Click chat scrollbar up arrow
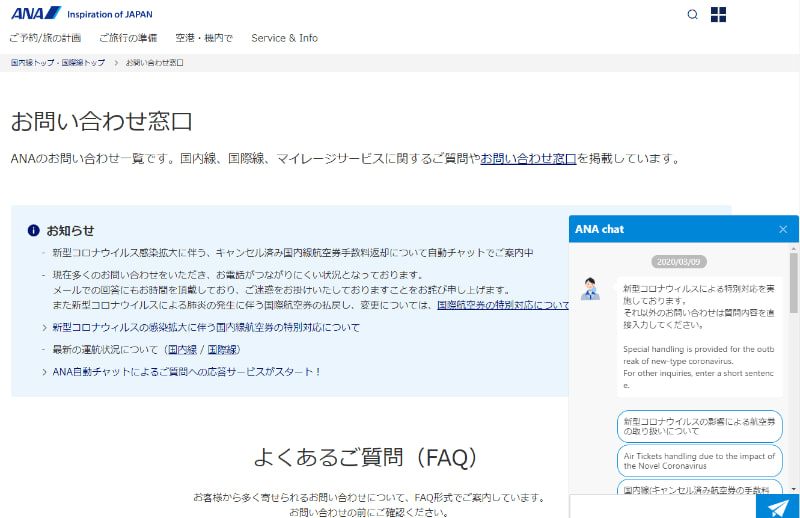Screen dimensions: 800x518 [793, 249]
